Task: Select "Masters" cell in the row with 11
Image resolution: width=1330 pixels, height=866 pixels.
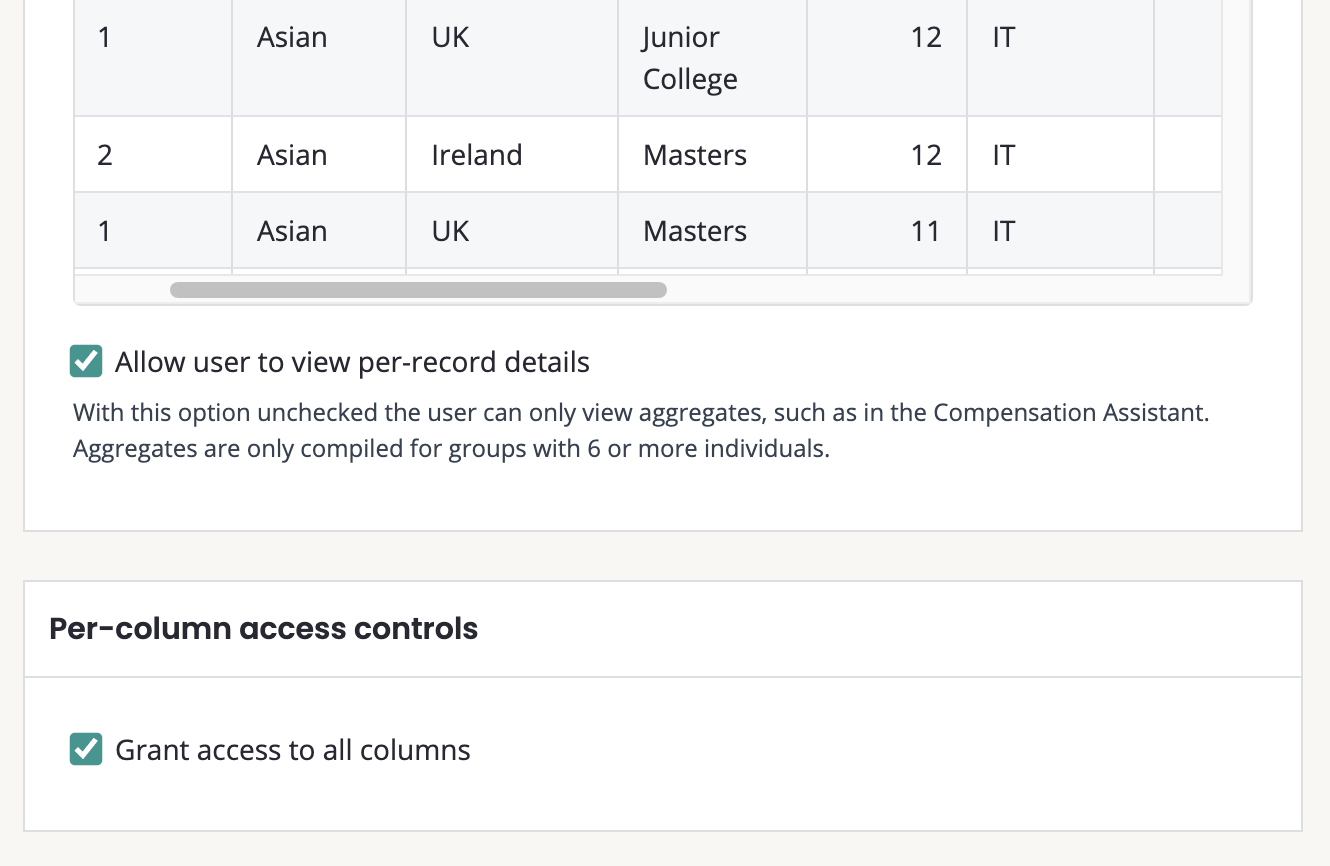Action: (695, 231)
